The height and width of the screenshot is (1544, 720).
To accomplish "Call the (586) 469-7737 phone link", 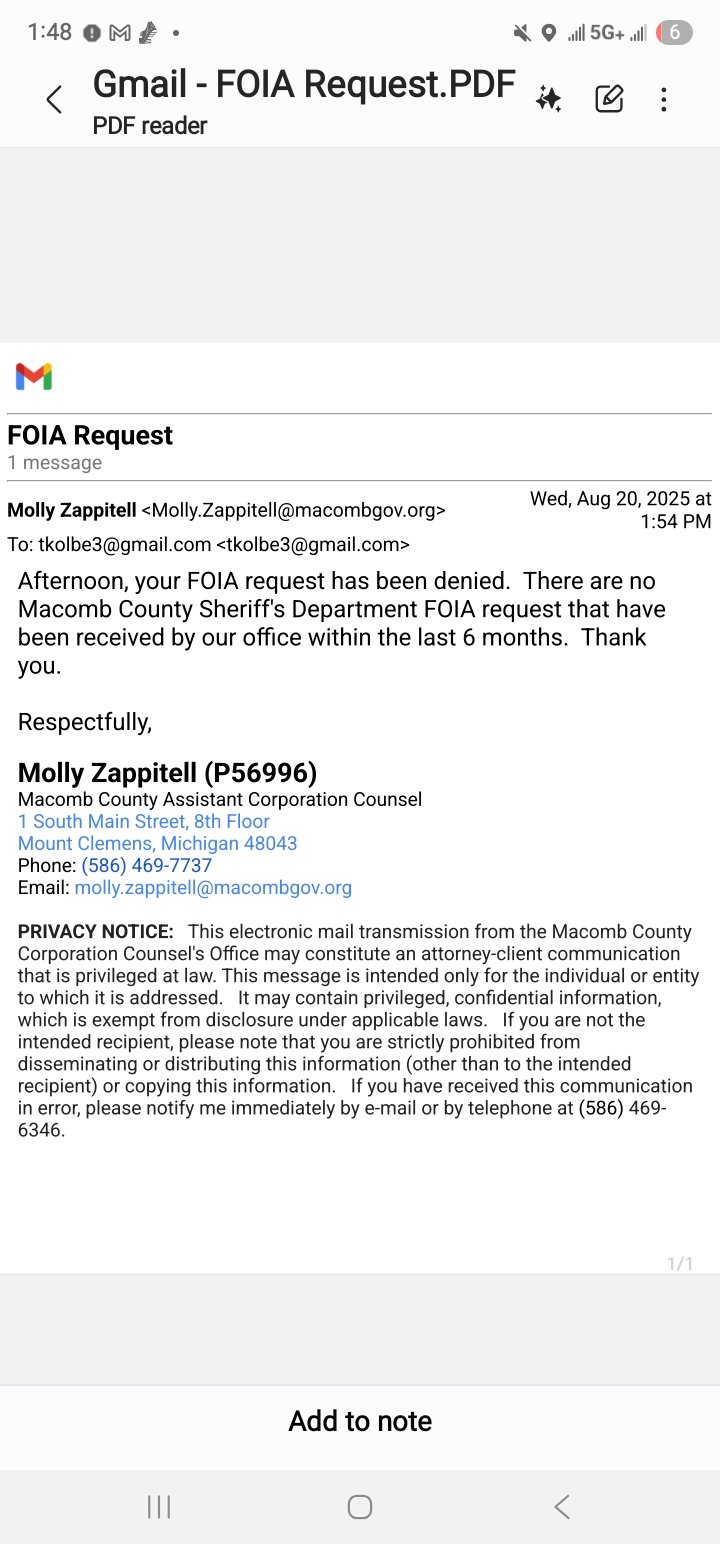I will (147, 865).
